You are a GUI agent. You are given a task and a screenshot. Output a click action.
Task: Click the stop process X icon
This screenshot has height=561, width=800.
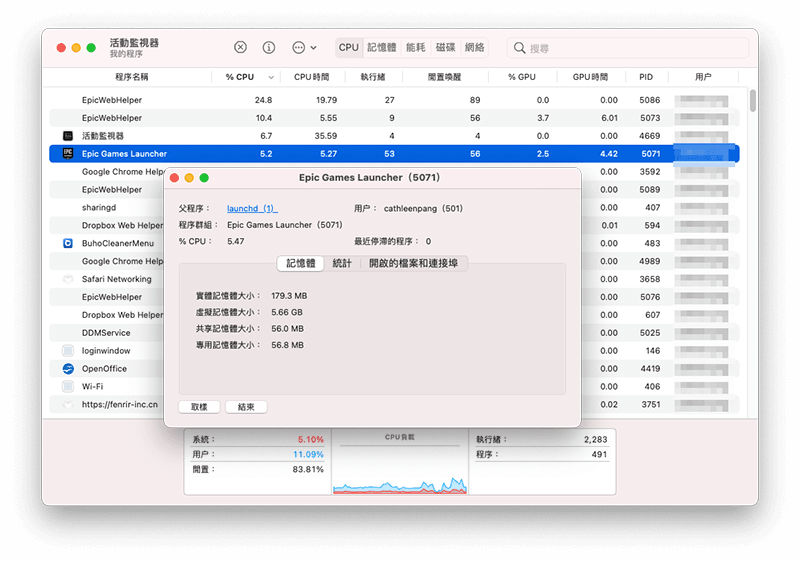pyautogui.click(x=240, y=47)
